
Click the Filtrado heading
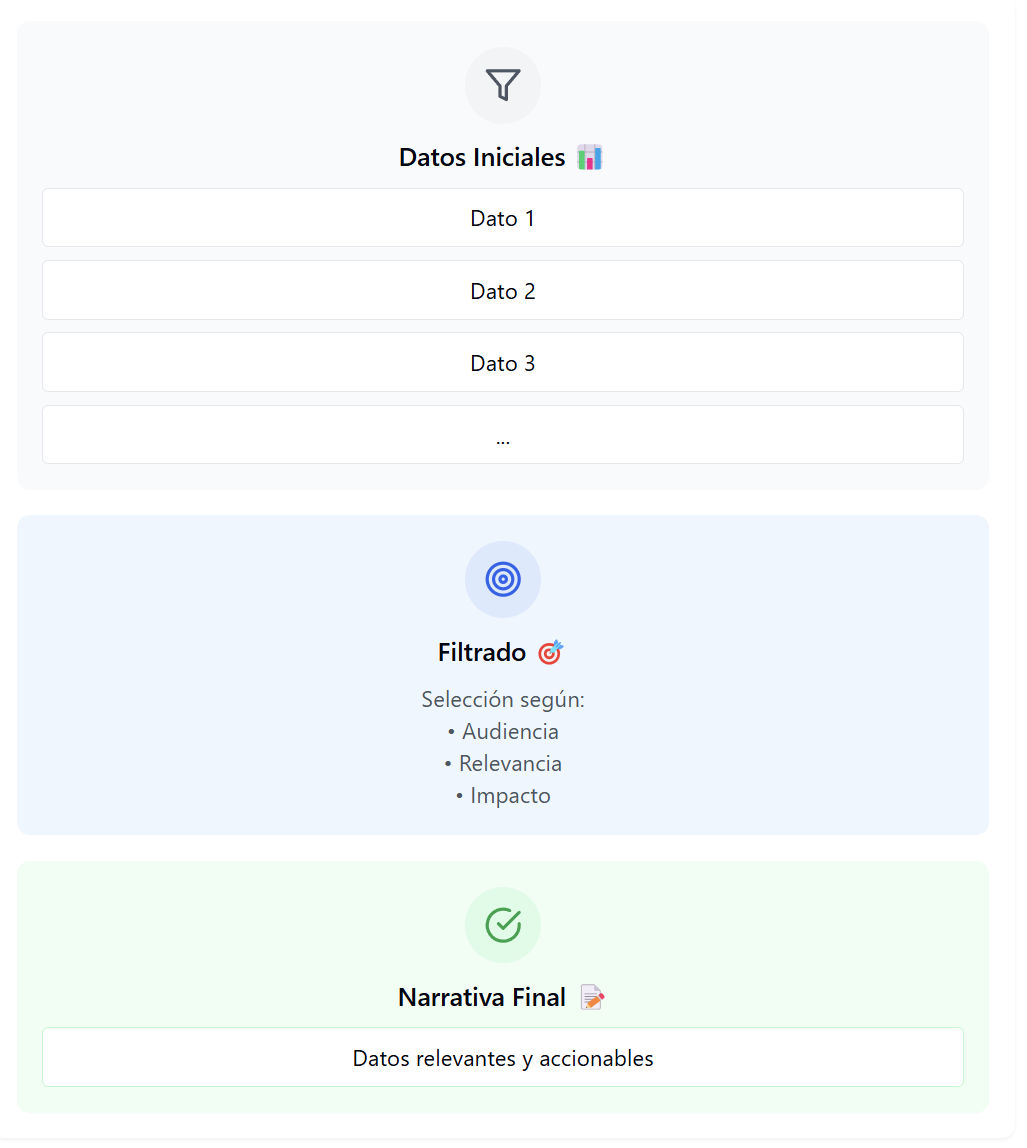tap(482, 653)
